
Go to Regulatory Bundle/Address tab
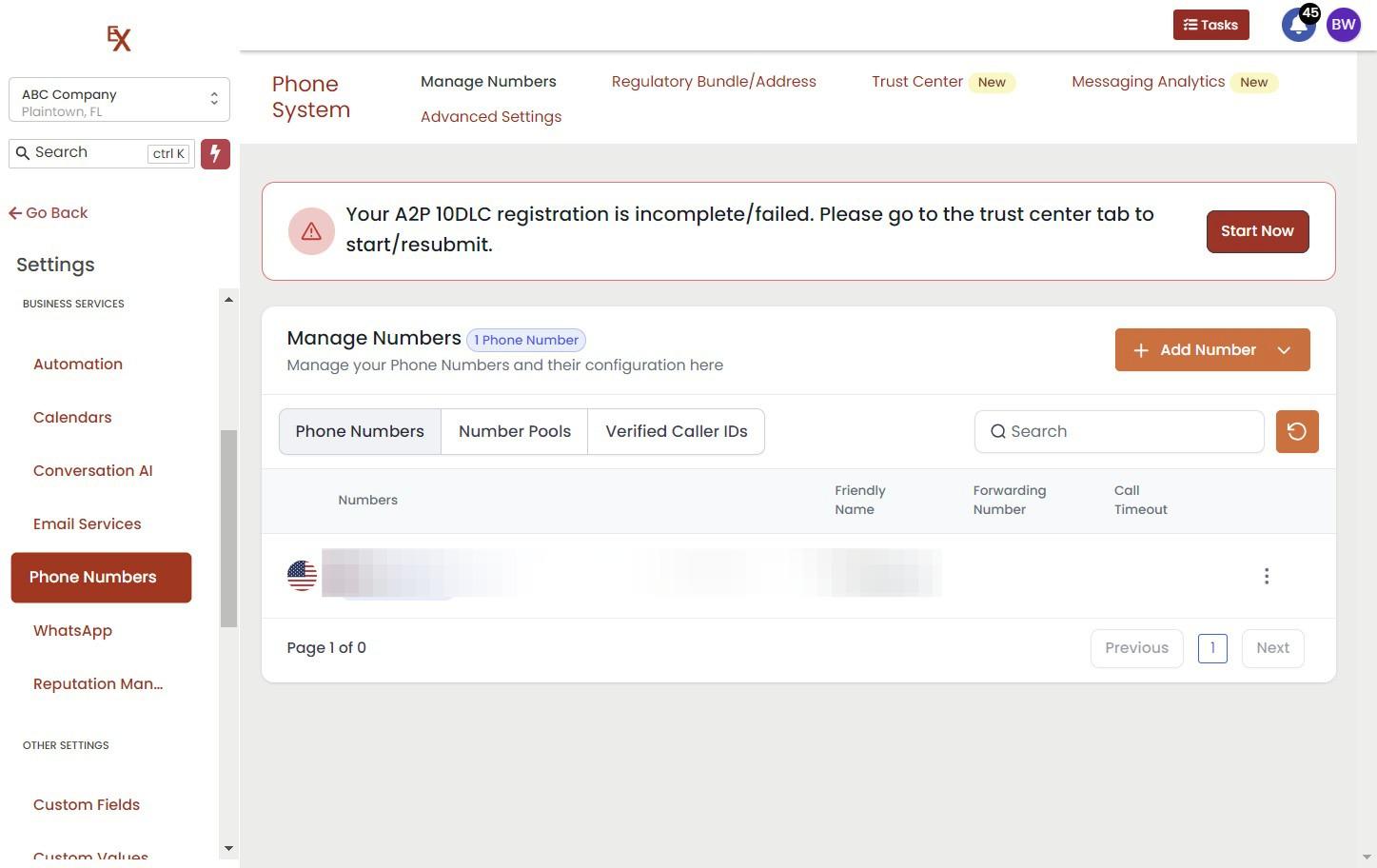[713, 82]
